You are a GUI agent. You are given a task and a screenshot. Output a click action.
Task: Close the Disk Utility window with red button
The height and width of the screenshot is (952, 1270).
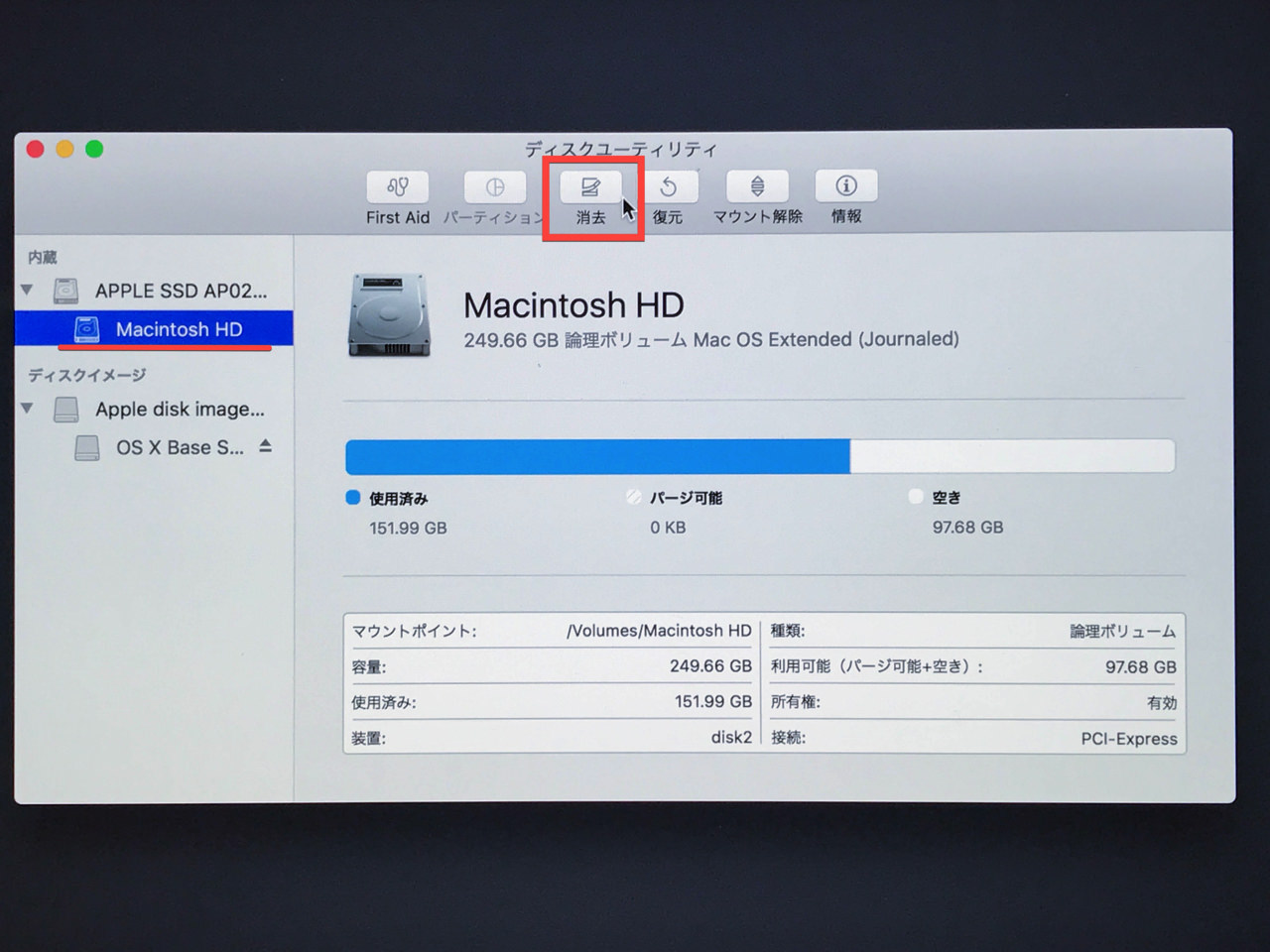pyautogui.click(x=35, y=149)
